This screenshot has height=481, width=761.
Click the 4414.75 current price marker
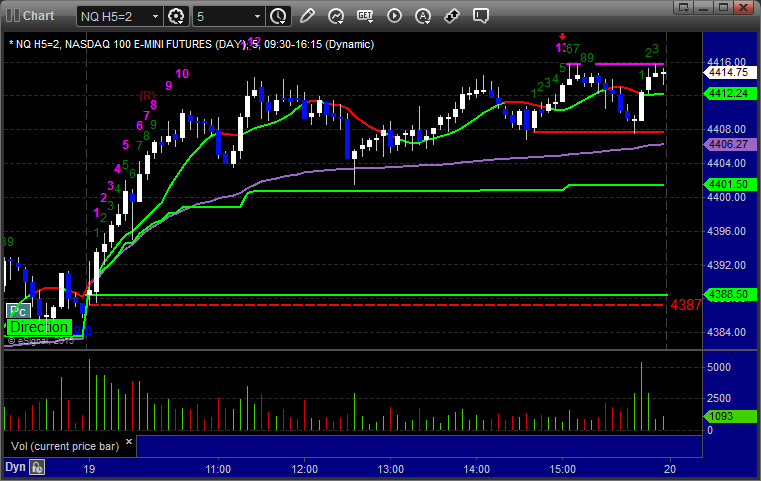pos(729,72)
